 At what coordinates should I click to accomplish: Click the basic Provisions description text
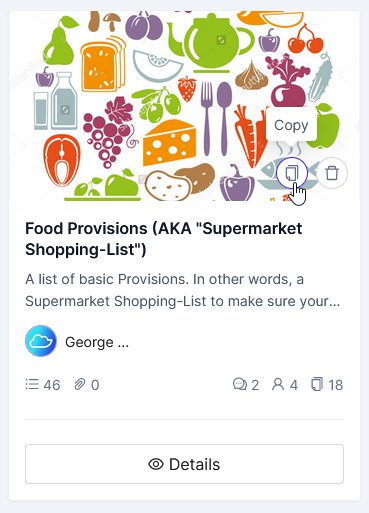(183, 290)
